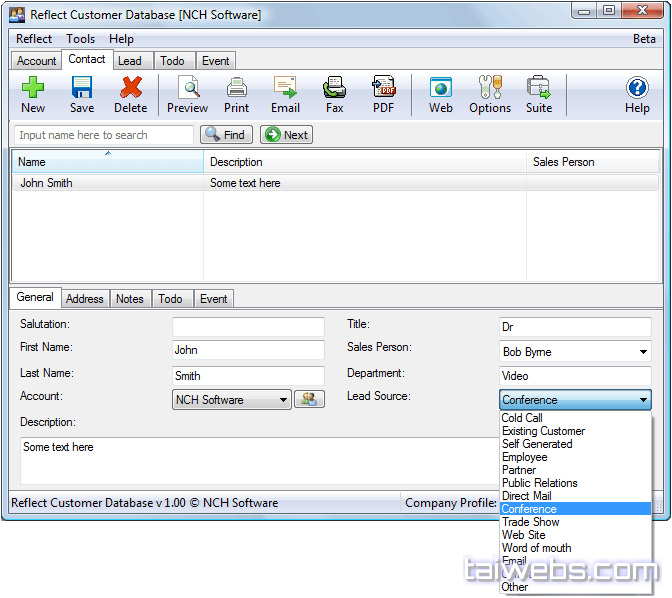Open the Tools menu
Screen dimensions: 672x598
(x=80, y=39)
